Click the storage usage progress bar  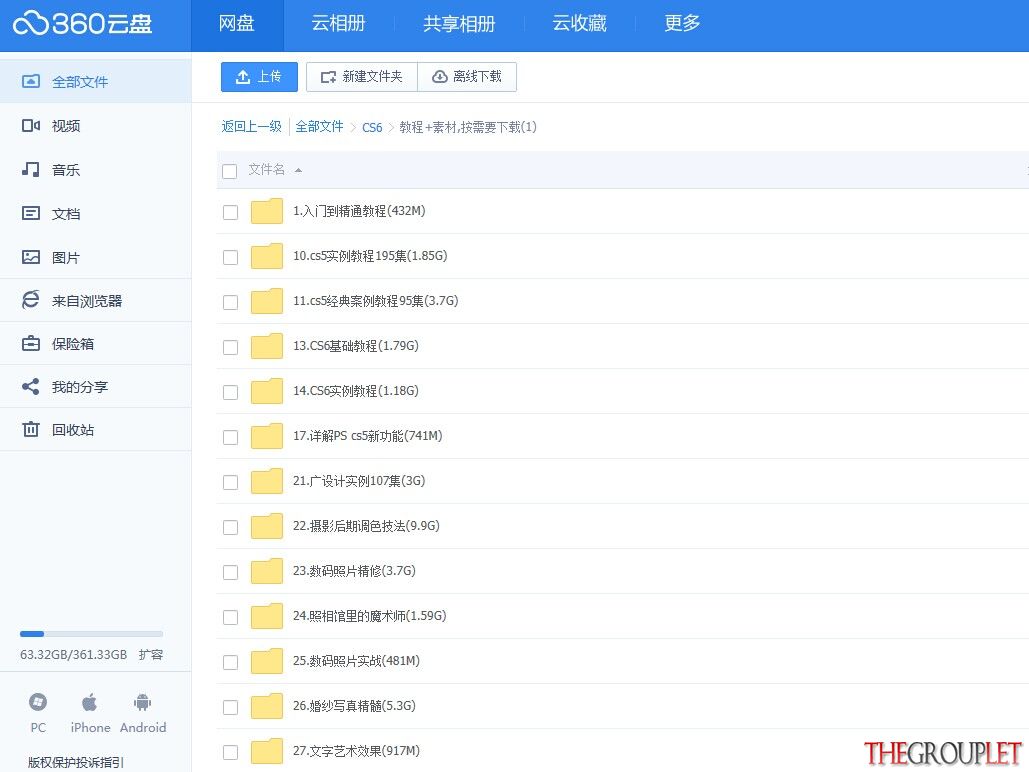coord(91,634)
